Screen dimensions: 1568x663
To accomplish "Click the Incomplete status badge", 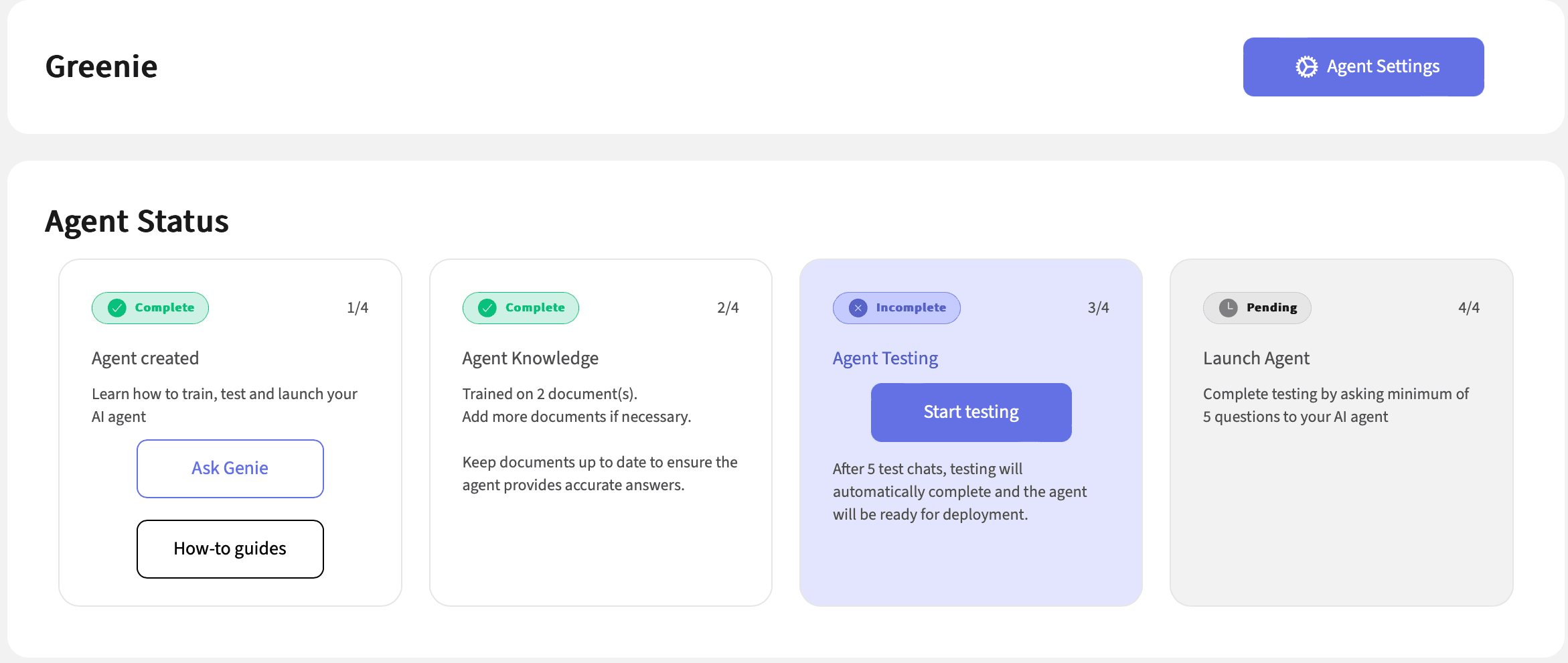I will pyautogui.click(x=896, y=308).
